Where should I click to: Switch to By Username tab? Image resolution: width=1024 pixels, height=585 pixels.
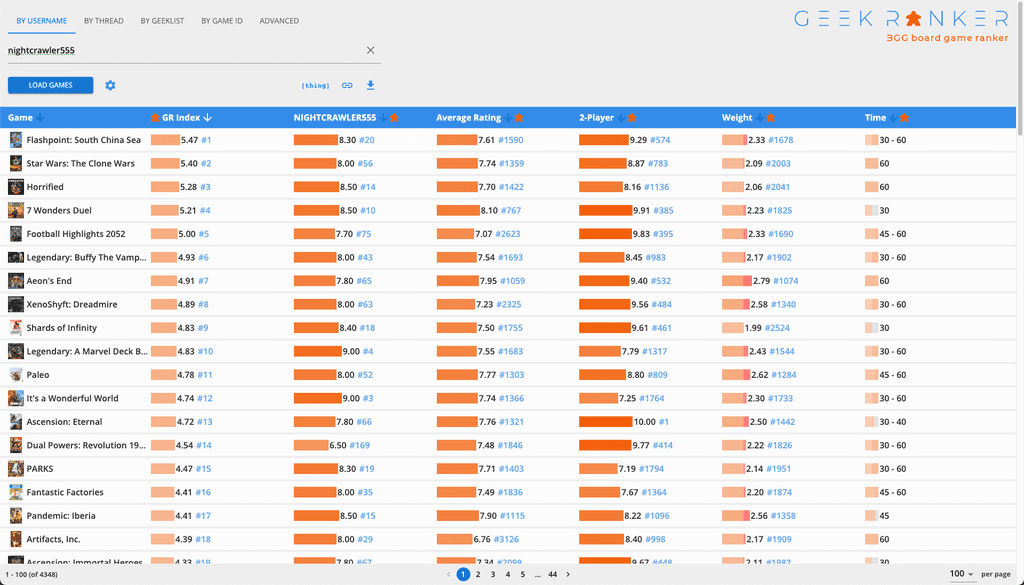pyautogui.click(x=42, y=21)
